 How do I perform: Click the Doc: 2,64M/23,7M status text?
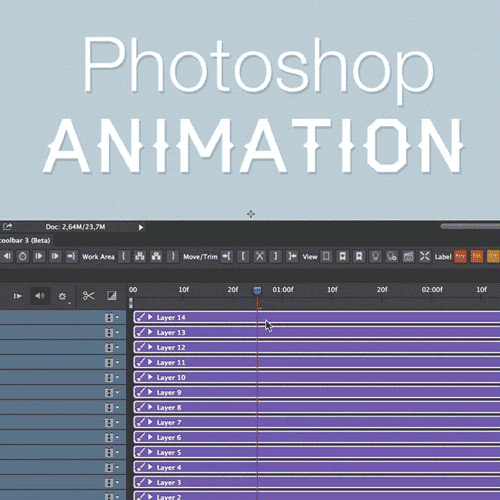pyautogui.click(x=75, y=227)
